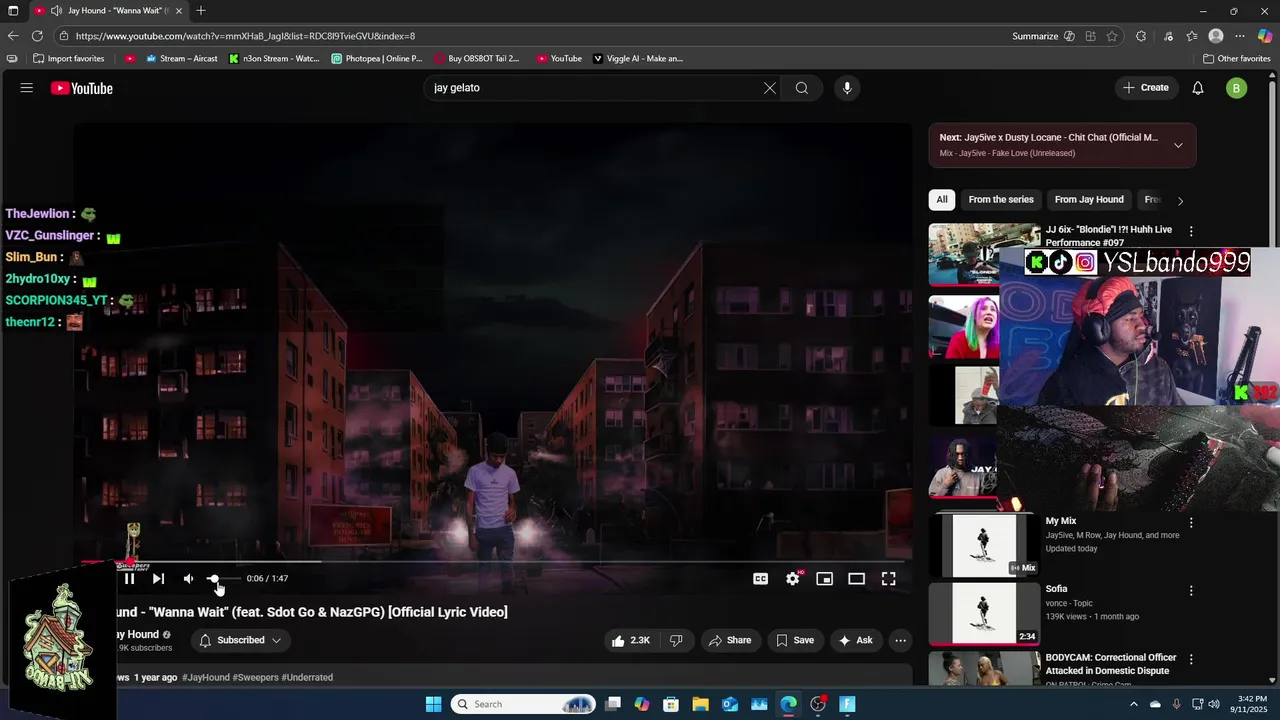Open the Copilot sidebar icon
1280x720 pixels.
[1265, 36]
